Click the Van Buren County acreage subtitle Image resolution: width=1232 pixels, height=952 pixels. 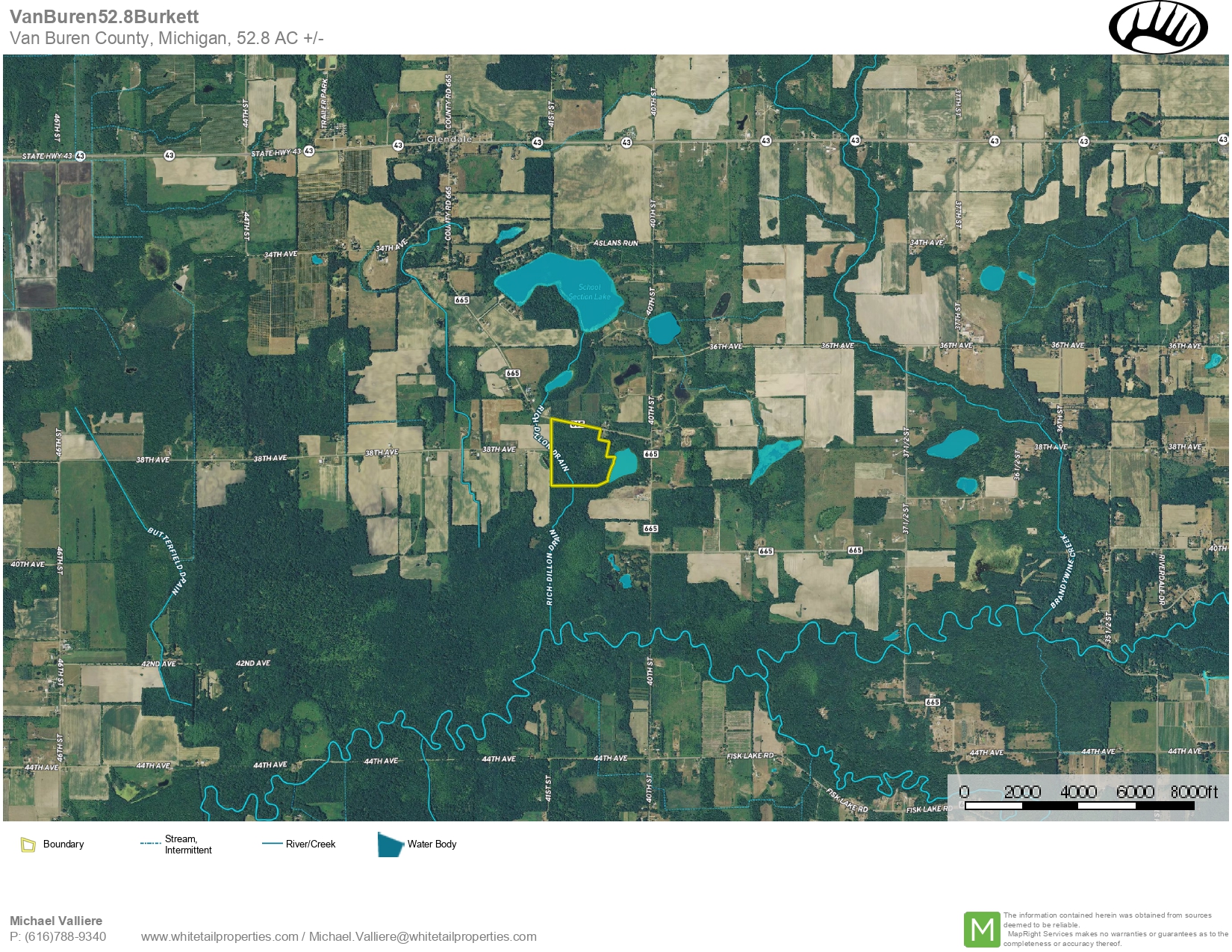(167, 38)
